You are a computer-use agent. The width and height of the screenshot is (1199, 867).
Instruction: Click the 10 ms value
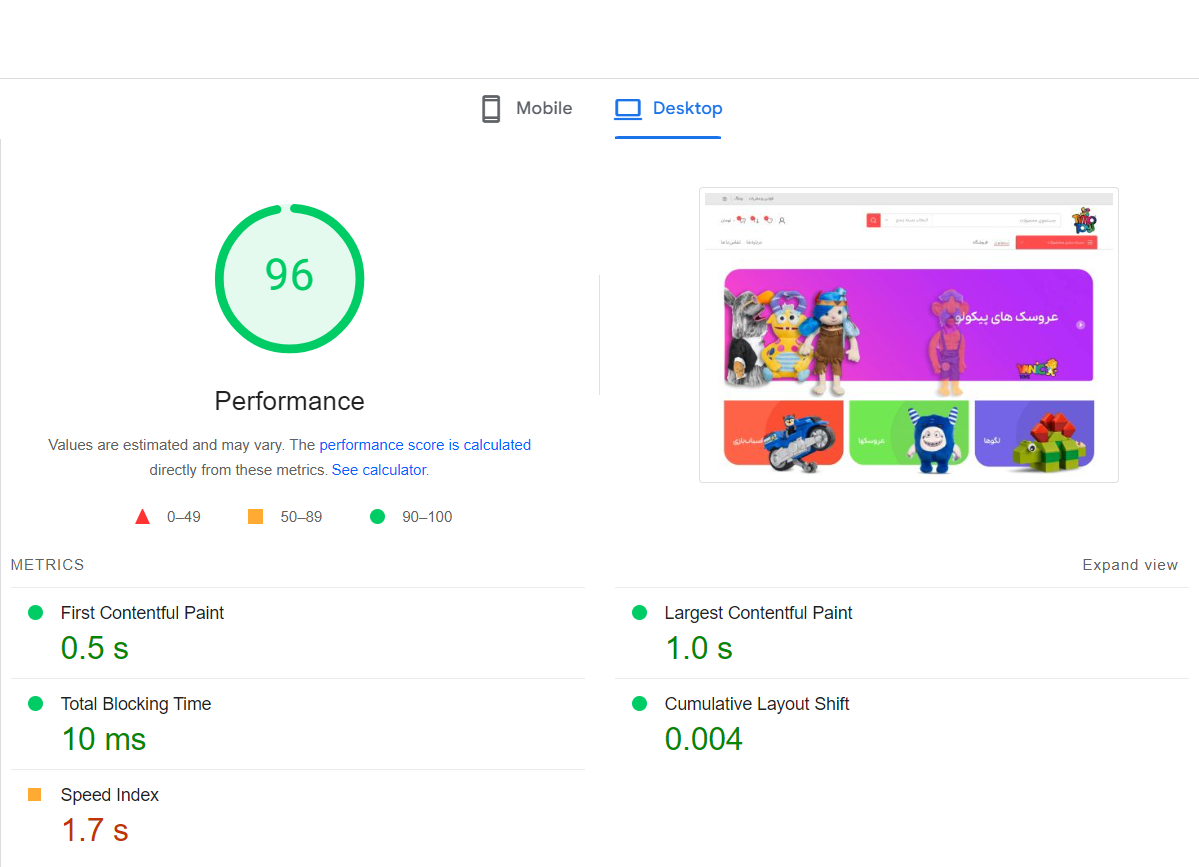pos(103,739)
